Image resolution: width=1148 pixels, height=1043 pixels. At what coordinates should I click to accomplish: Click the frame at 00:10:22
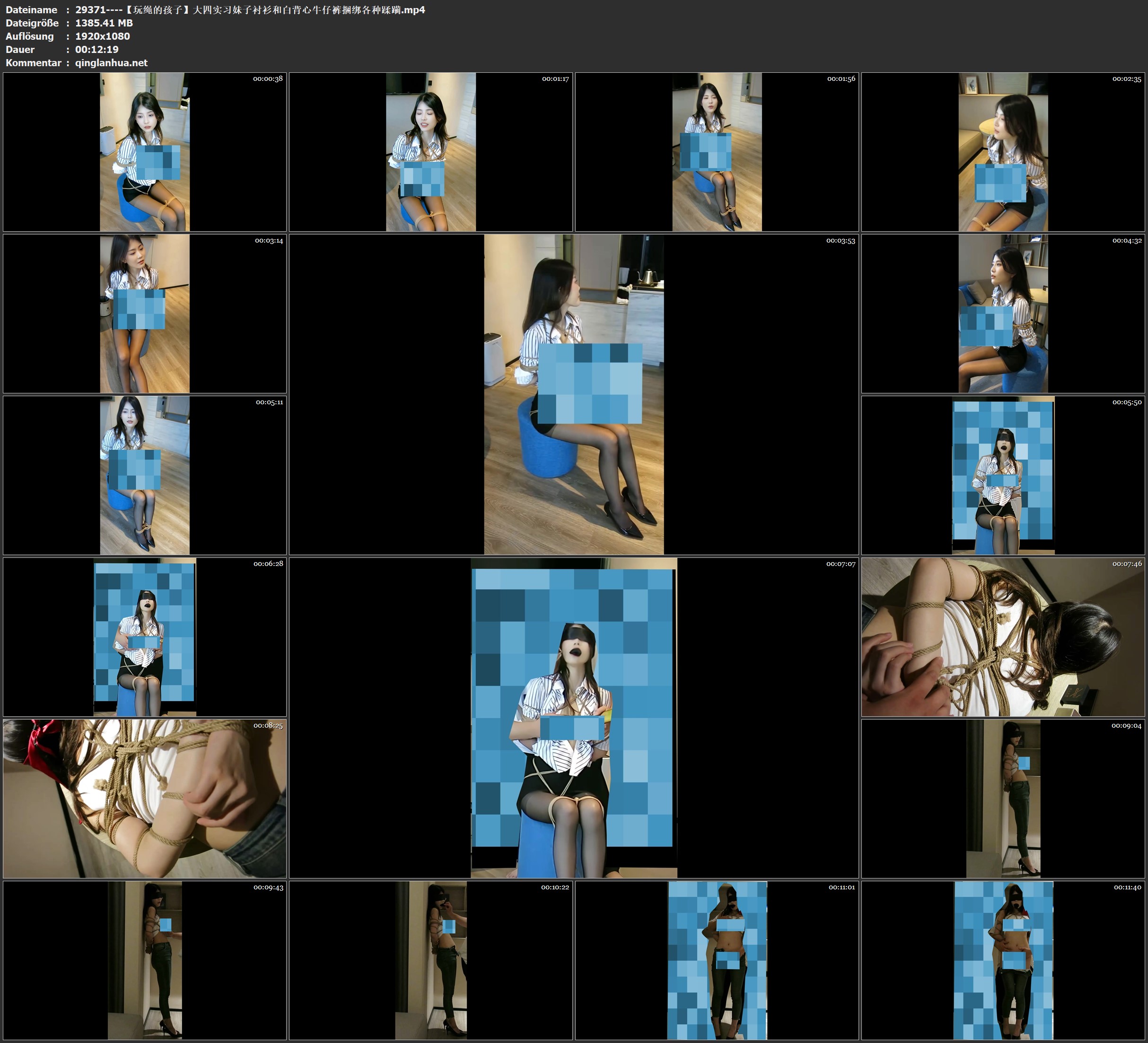tap(430, 960)
